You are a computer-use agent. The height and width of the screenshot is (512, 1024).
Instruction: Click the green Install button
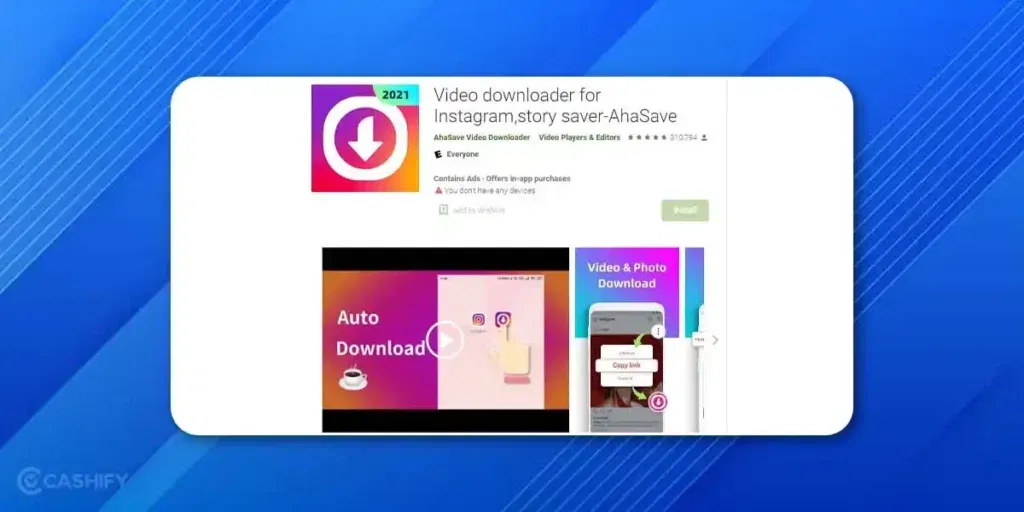click(685, 210)
